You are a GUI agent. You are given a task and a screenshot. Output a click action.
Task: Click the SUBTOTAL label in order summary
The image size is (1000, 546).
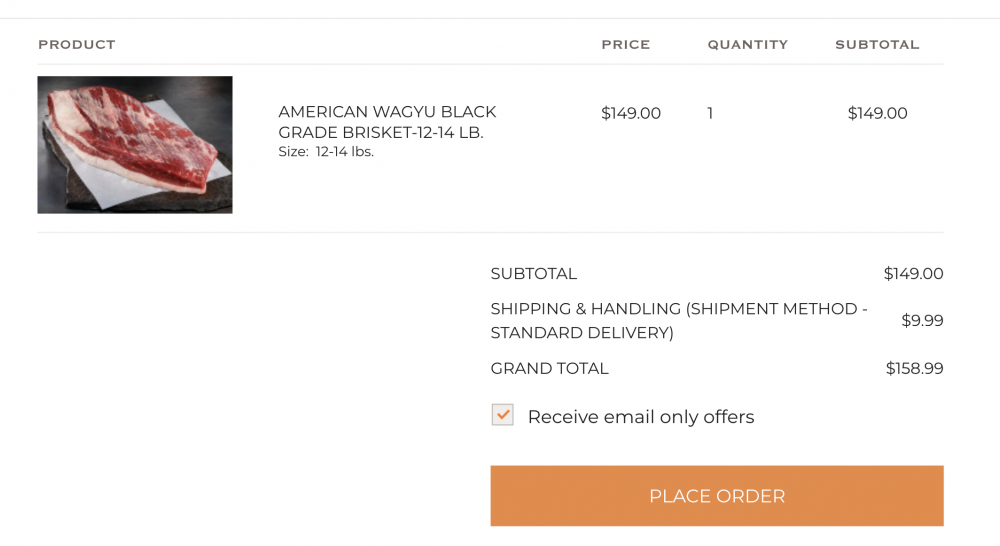(533, 274)
